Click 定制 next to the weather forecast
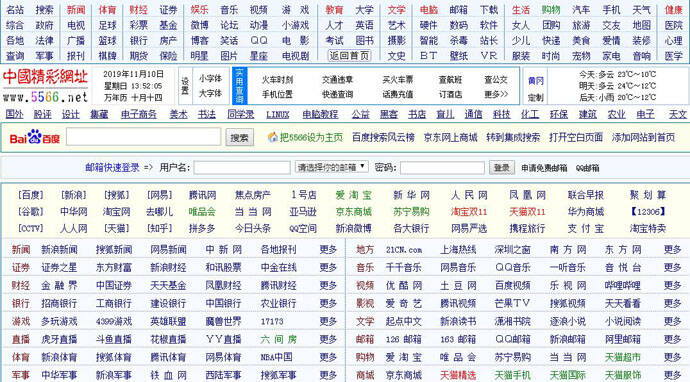This screenshot has height=382, width=690. [x=536, y=98]
